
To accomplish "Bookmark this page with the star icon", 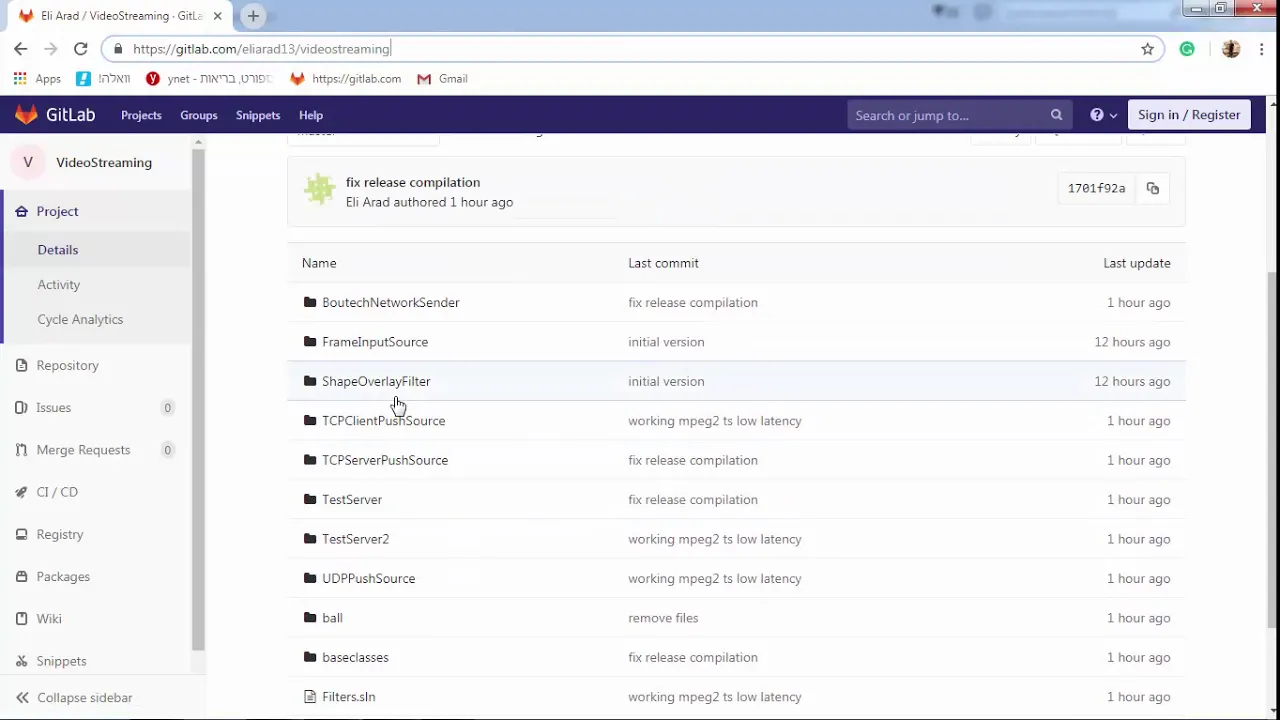I will (1148, 49).
